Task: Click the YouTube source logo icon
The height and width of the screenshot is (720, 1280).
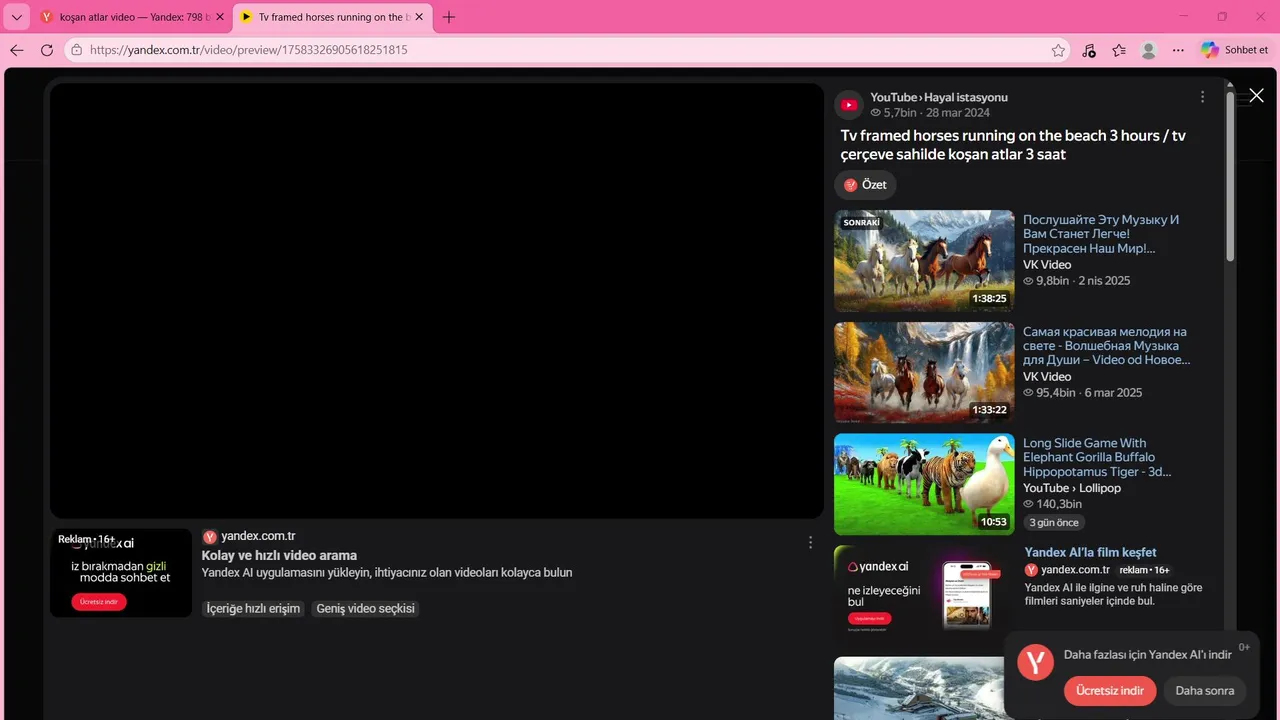Action: tap(849, 105)
